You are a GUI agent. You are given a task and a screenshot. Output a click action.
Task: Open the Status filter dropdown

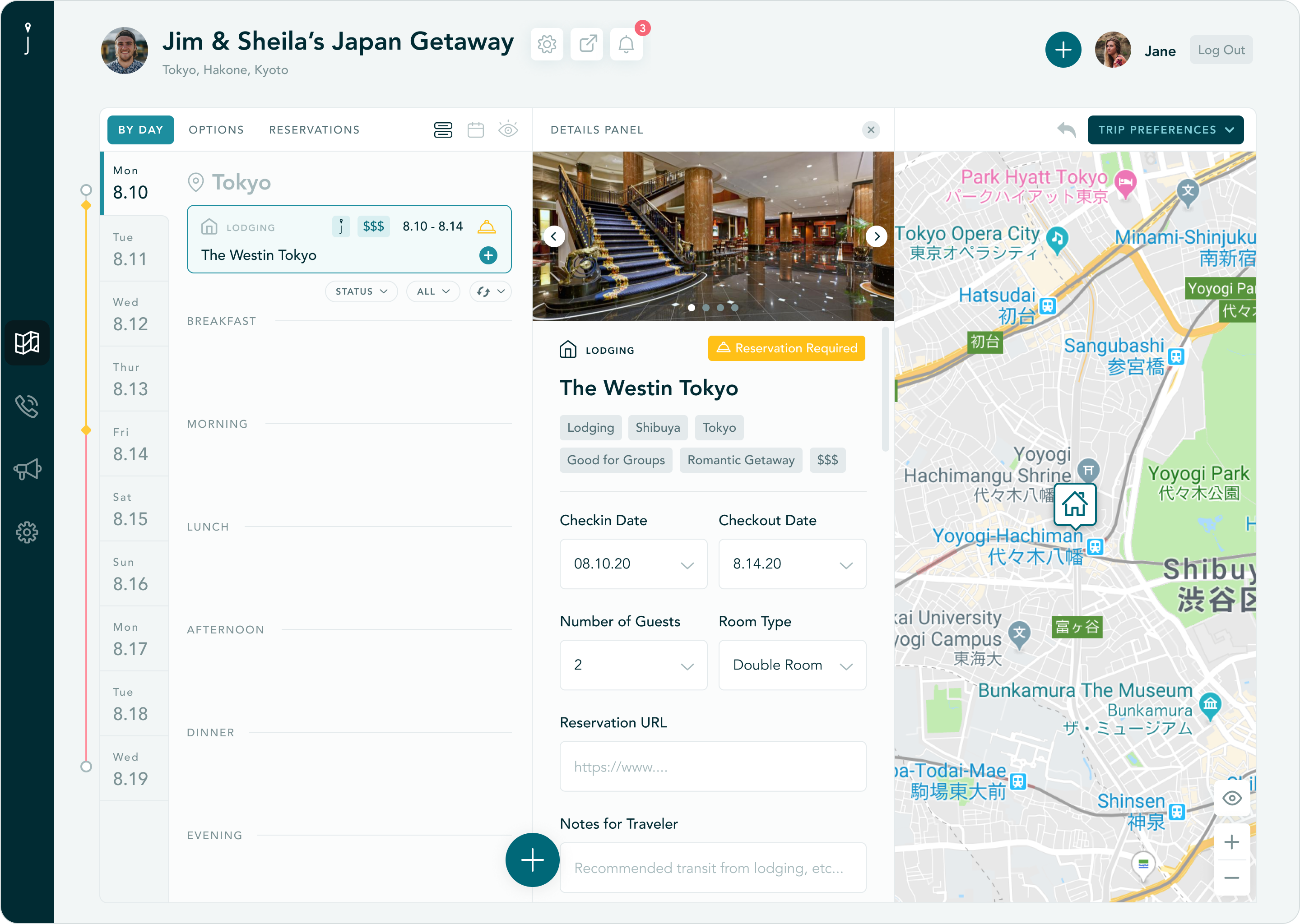coord(362,292)
